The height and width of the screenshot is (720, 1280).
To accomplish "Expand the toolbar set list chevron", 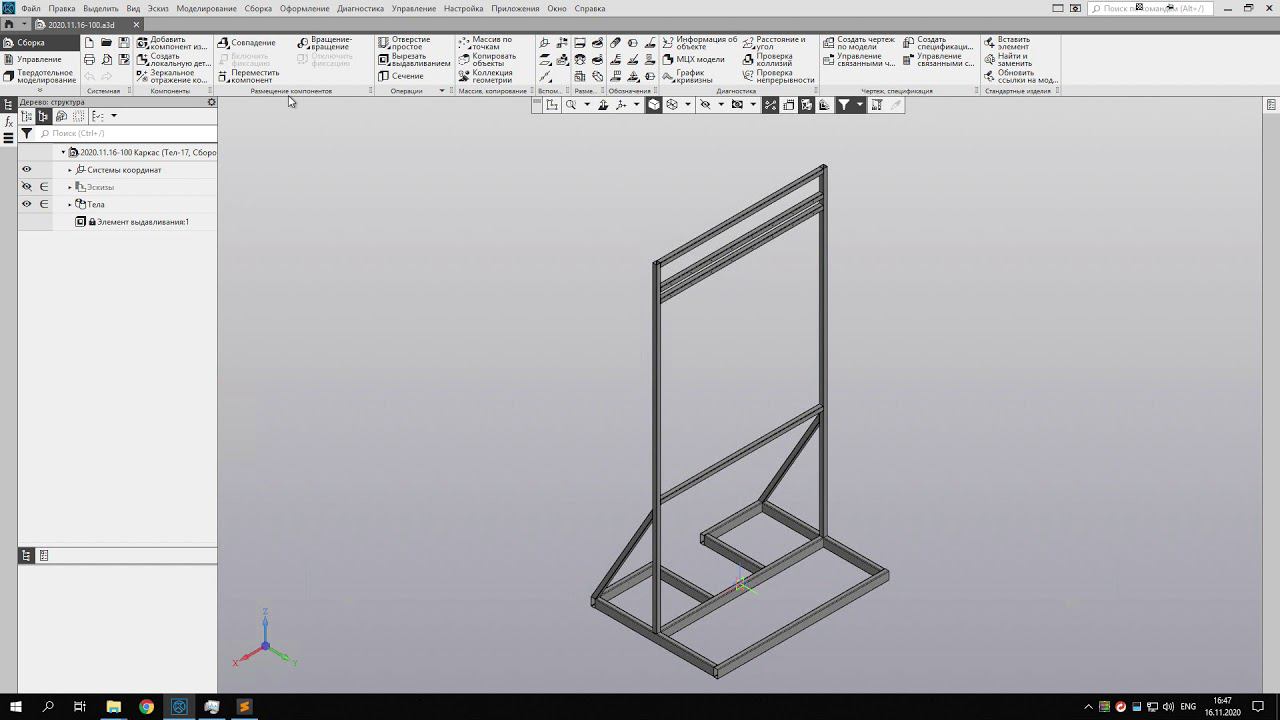I will pos(40,90).
